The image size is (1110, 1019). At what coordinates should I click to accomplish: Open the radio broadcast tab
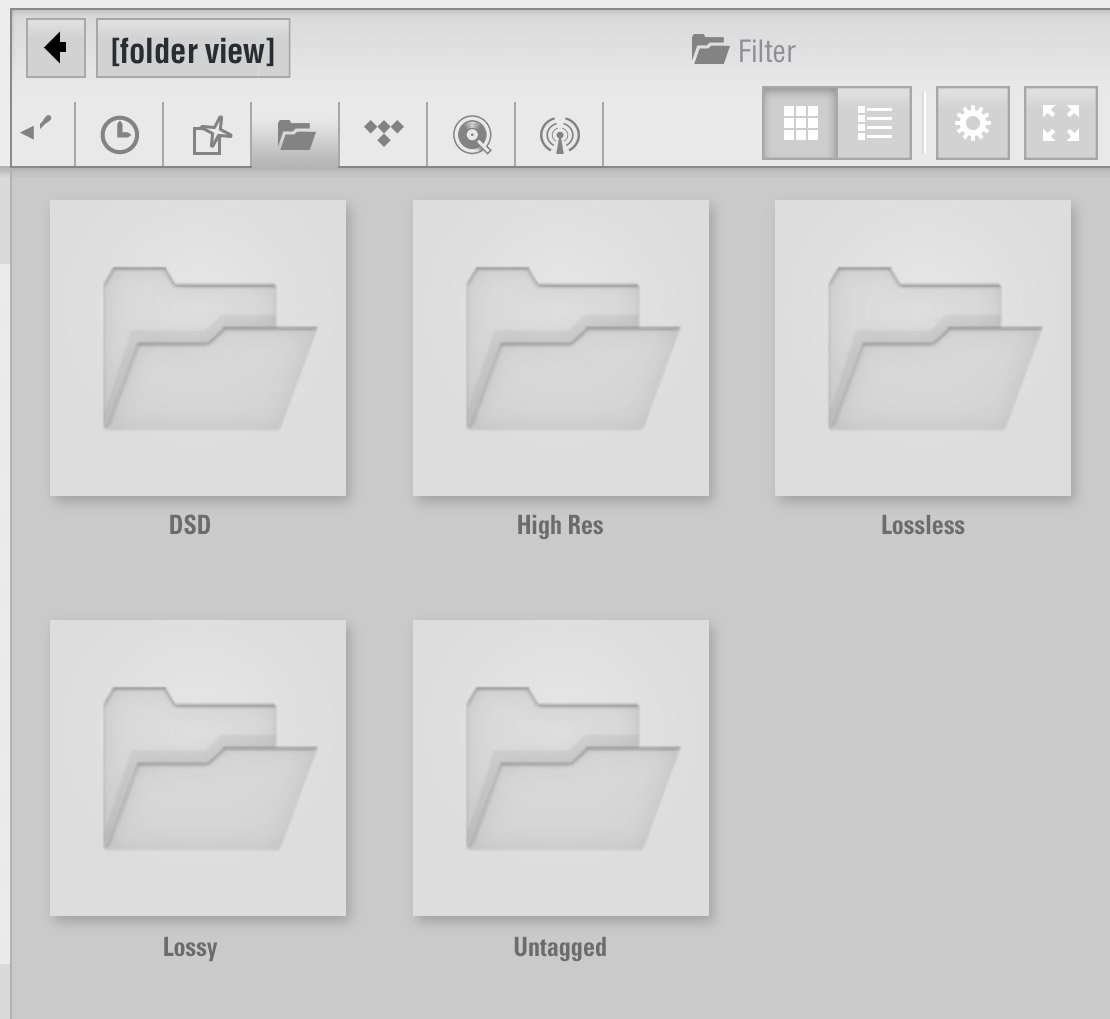[x=560, y=134]
